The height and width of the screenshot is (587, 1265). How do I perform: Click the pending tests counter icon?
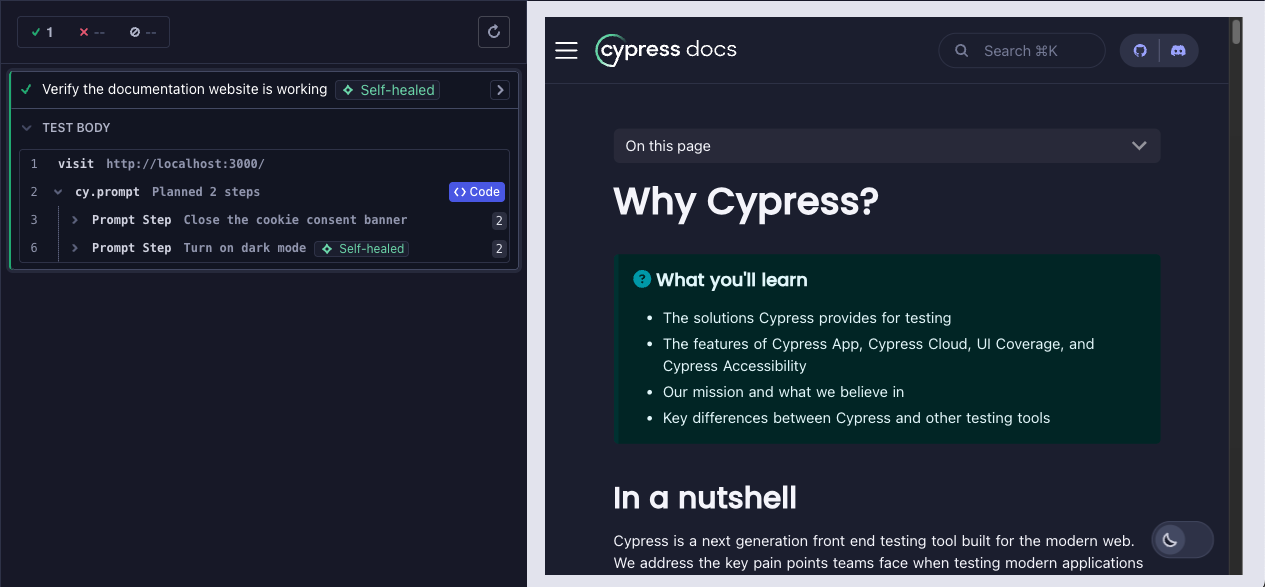tap(143, 32)
